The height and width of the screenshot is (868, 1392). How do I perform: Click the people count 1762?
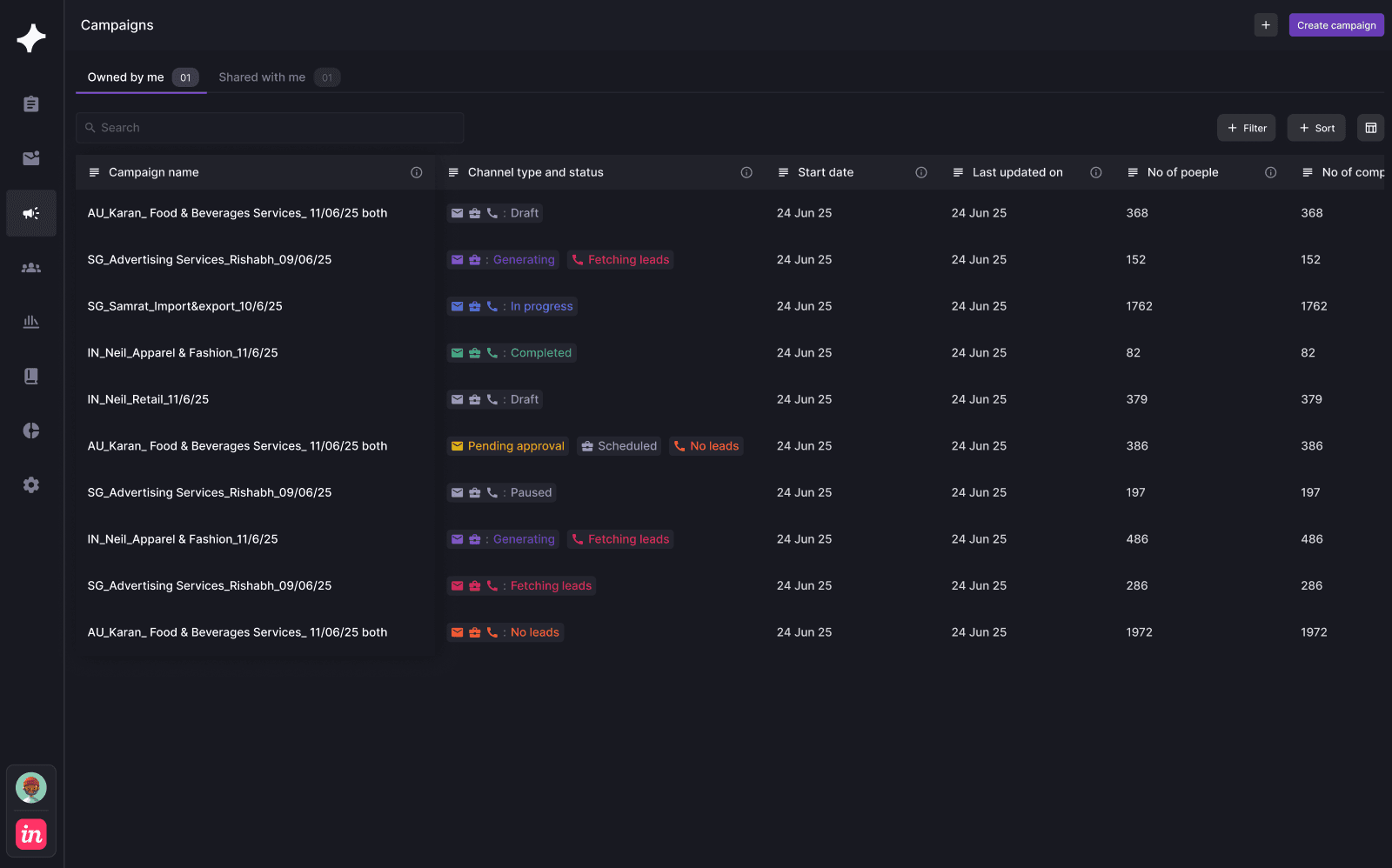coord(1140,306)
